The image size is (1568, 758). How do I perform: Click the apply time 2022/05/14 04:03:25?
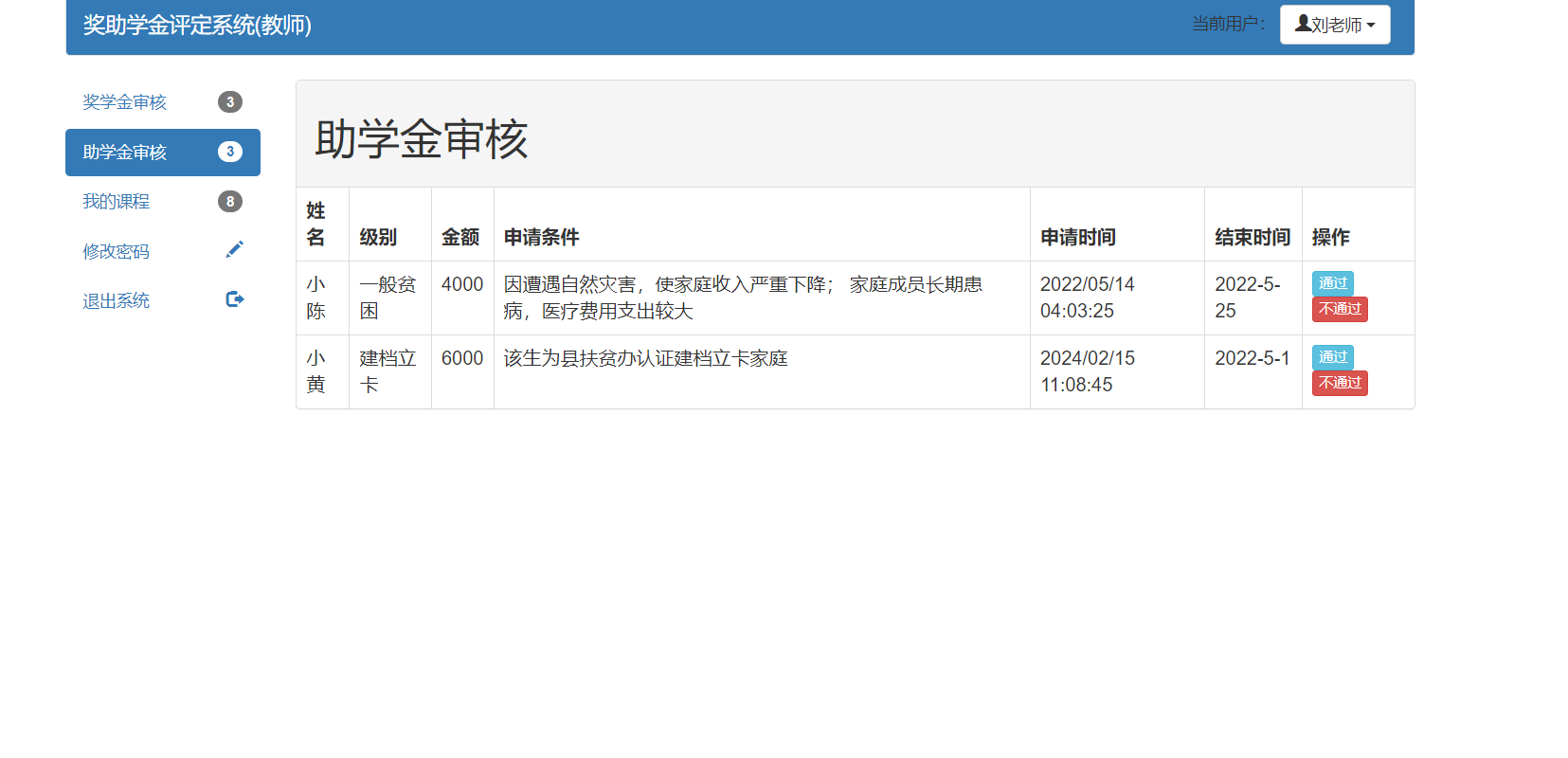click(x=1088, y=298)
